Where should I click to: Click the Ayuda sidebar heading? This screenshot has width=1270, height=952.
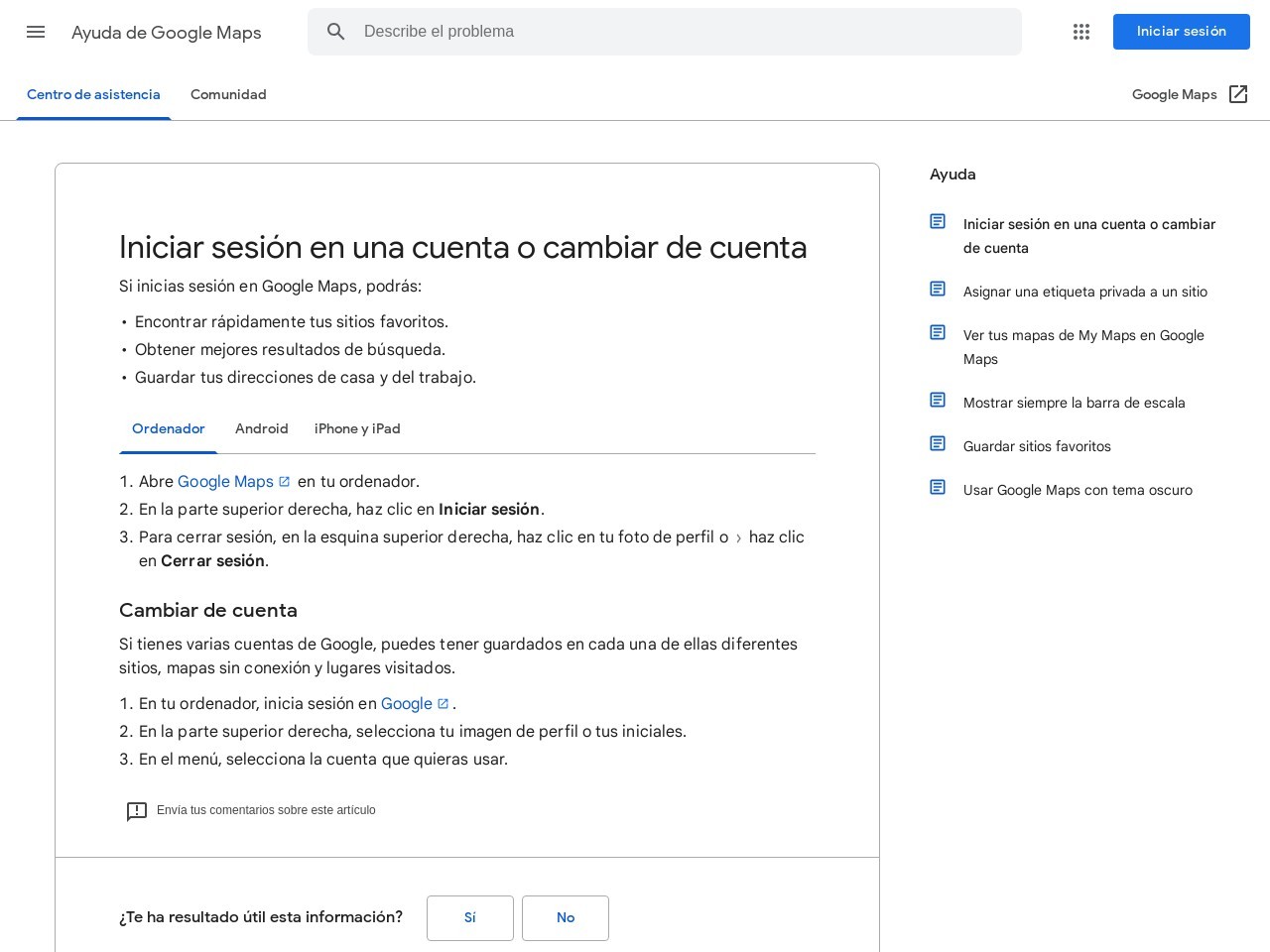click(952, 175)
